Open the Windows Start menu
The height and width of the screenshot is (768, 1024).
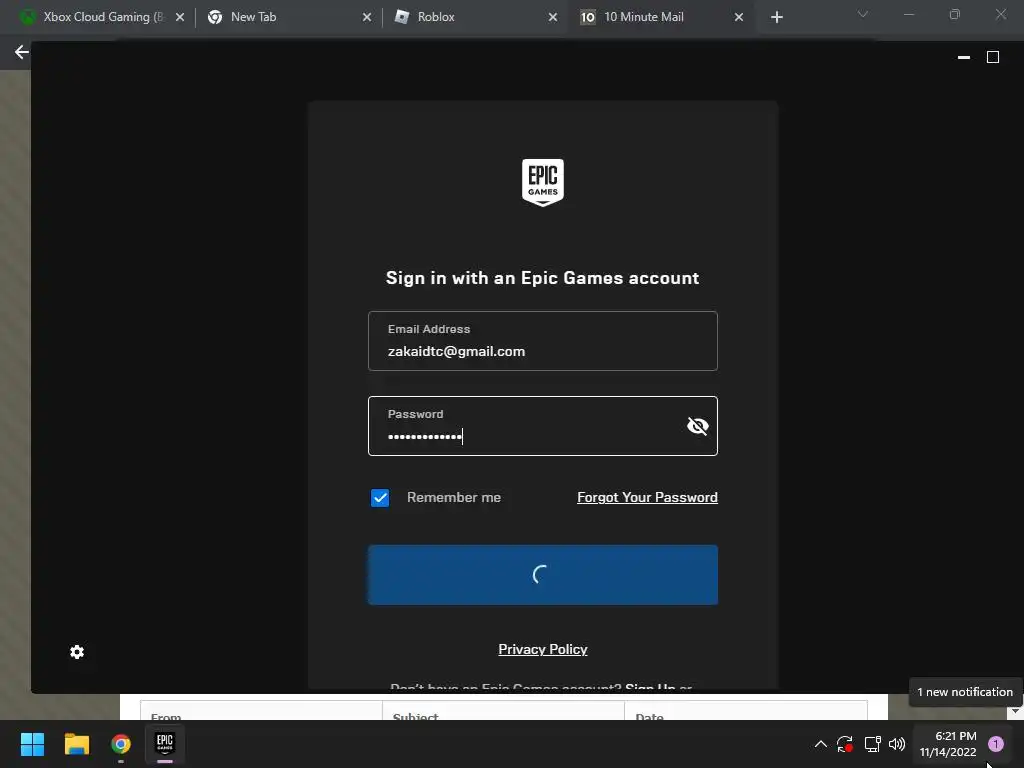pos(32,744)
